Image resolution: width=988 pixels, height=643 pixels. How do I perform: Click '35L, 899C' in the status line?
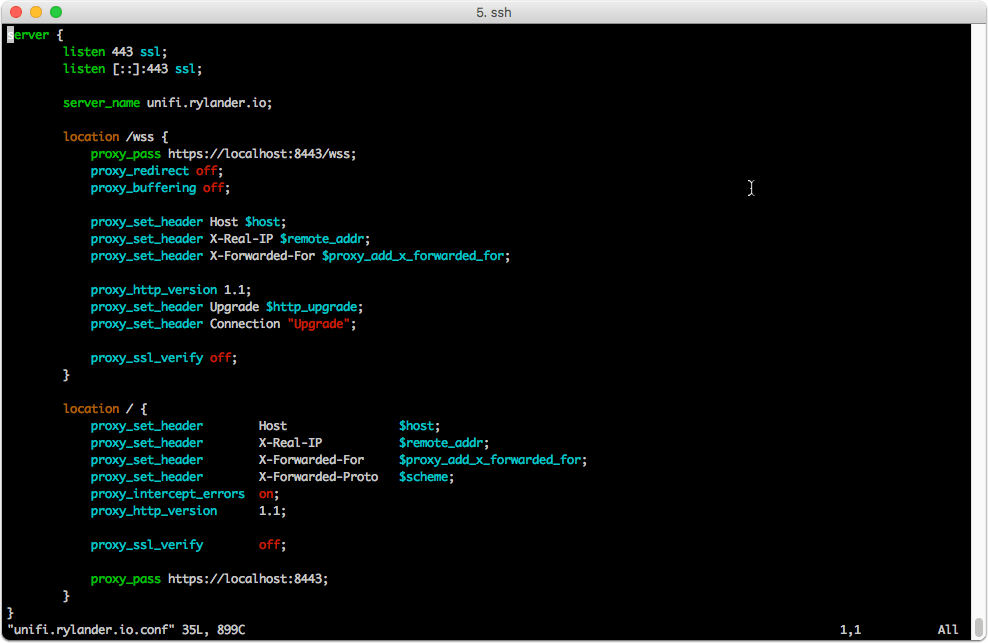[213, 630]
